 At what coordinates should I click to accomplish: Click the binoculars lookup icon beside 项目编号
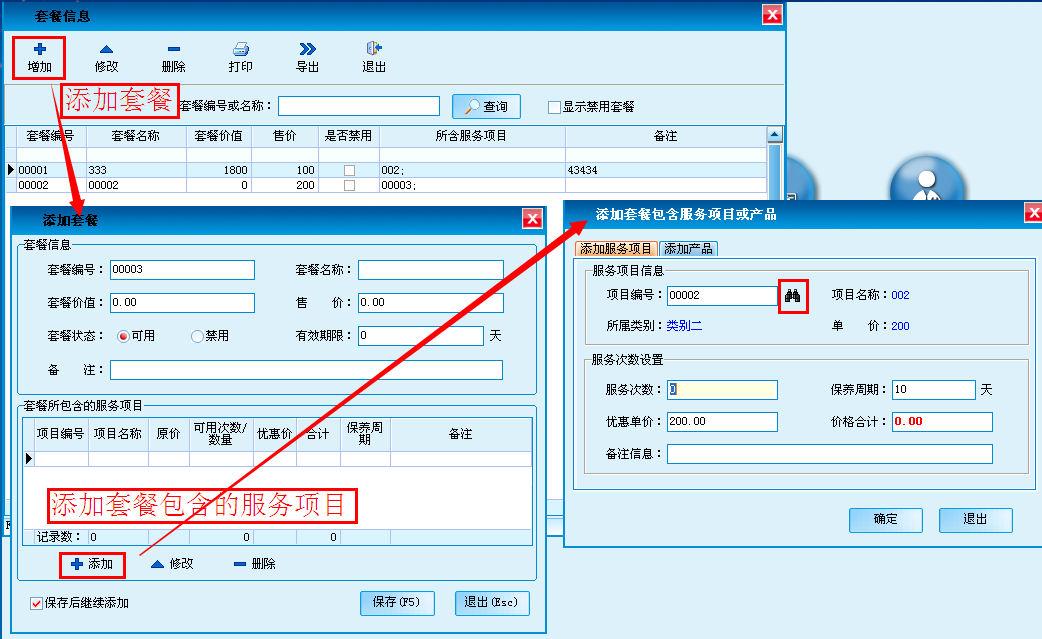click(x=793, y=296)
